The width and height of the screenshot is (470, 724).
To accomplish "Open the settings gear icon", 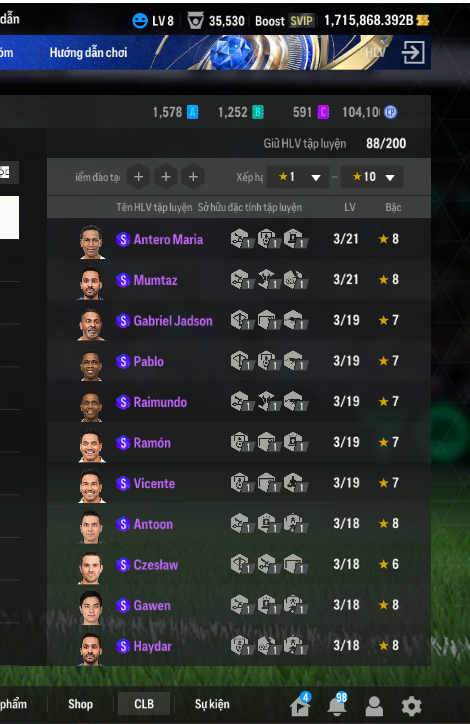I will coord(411,706).
